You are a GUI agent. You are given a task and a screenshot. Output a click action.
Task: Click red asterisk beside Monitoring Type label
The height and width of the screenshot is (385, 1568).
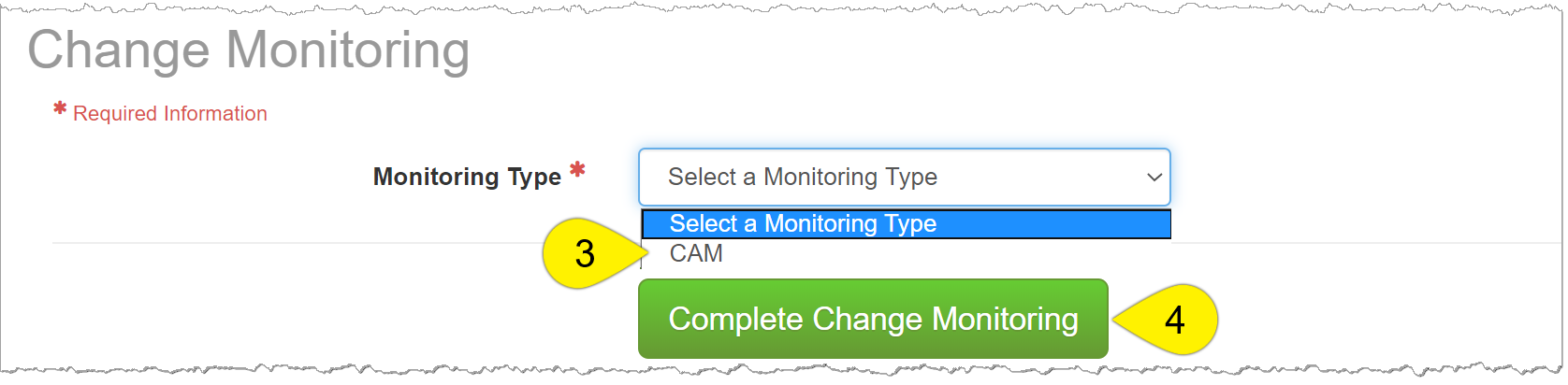[577, 170]
